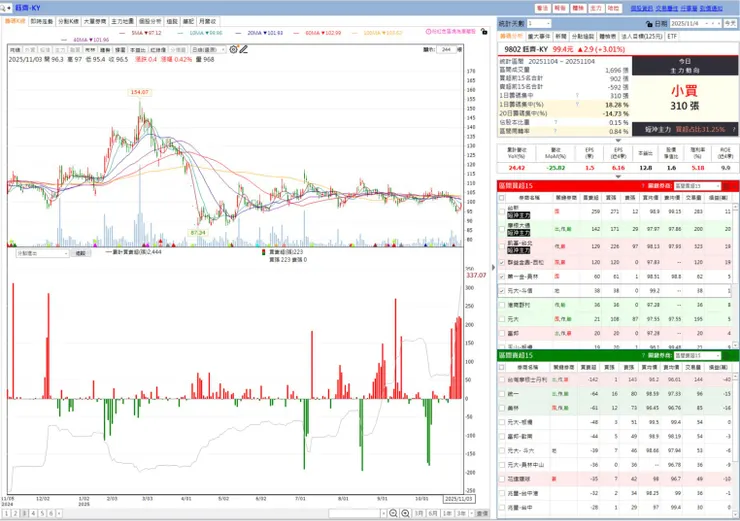Switch to the 分點K線 tab
This screenshot has width=740, height=521.
(68, 21)
